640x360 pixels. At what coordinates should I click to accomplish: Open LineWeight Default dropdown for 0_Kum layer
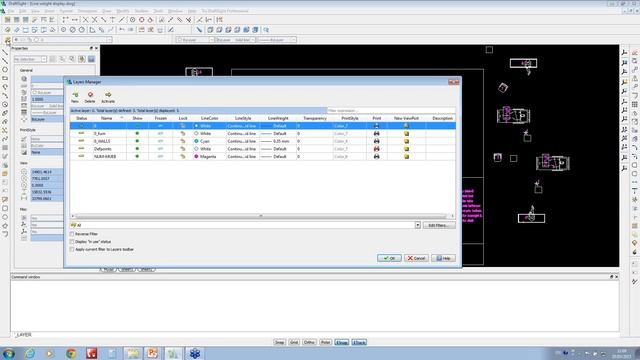click(279, 133)
